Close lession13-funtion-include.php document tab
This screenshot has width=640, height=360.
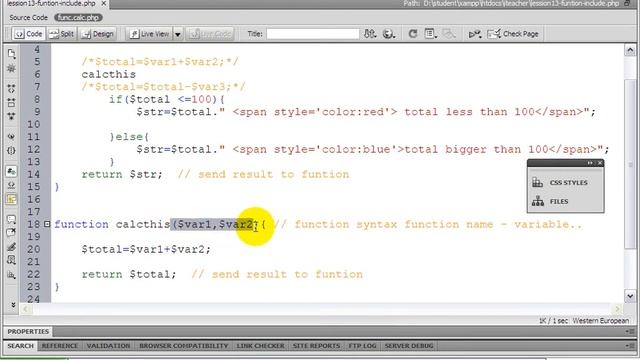pyautogui.click(x=104, y=3)
